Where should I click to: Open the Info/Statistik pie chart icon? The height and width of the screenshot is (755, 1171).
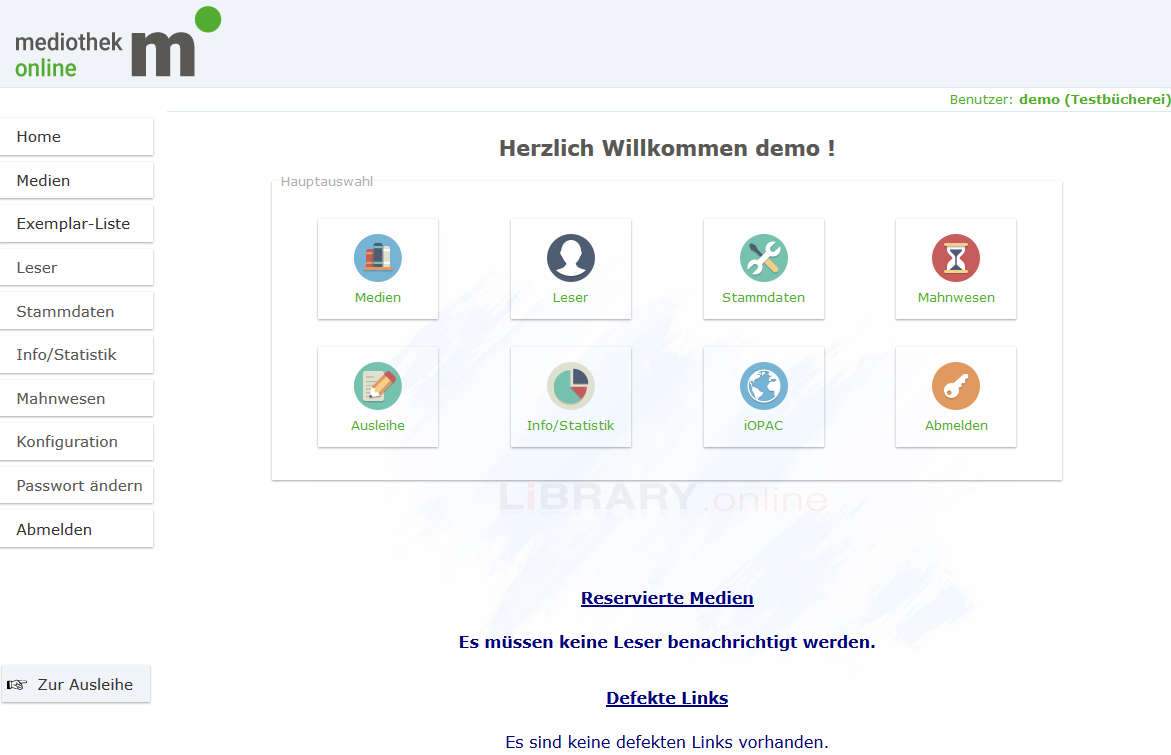click(570, 386)
